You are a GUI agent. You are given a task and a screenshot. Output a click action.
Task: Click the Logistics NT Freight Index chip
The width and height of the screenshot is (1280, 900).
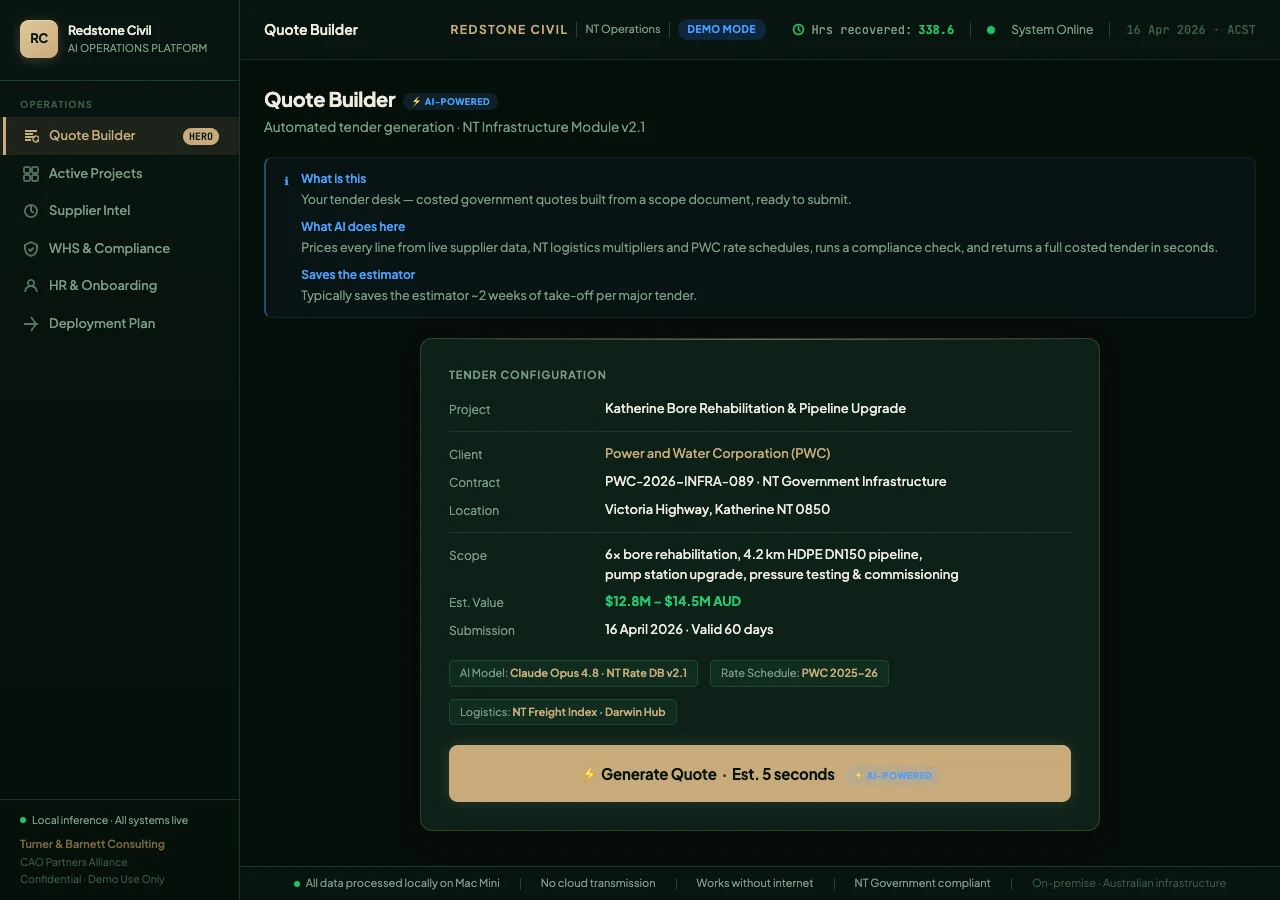point(563,712)
